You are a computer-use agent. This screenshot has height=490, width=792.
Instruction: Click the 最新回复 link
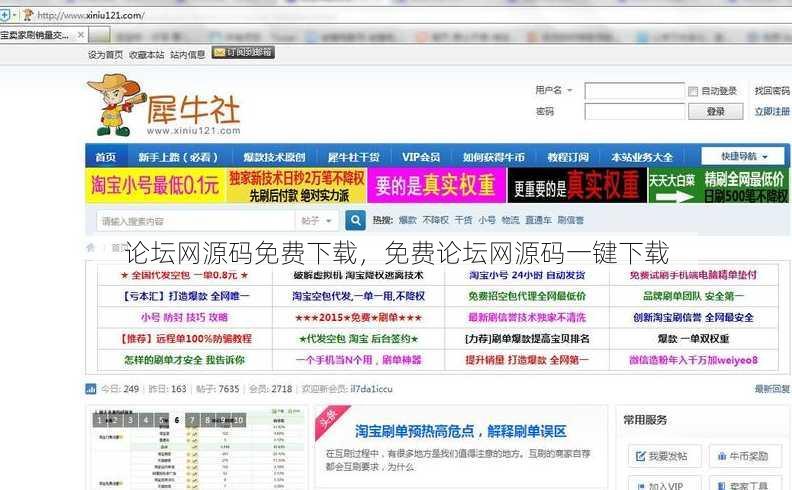click(772, 388)
